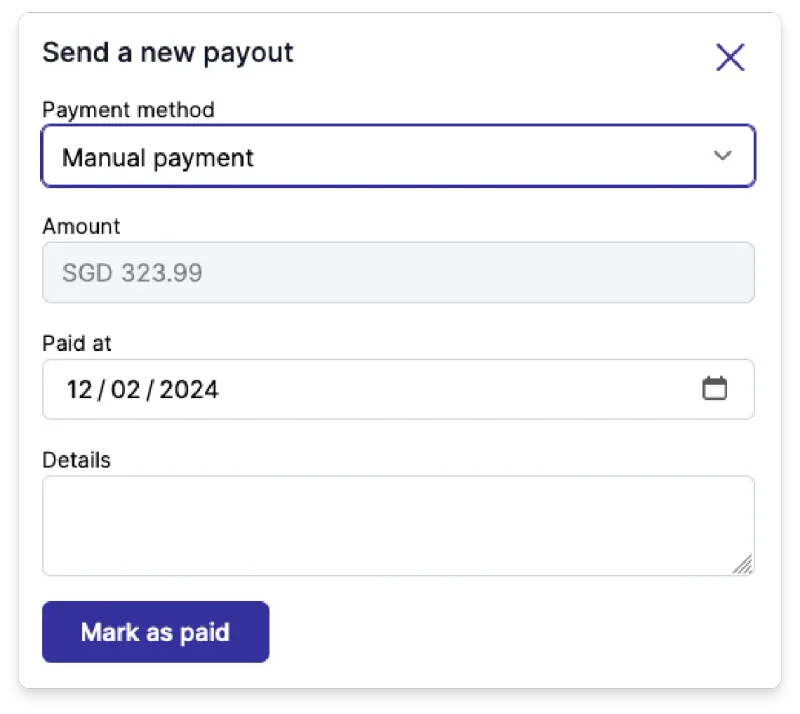Click the second slash before the year 2024
Viewport: 800px width, 714px height.
(x=151, y=389)
